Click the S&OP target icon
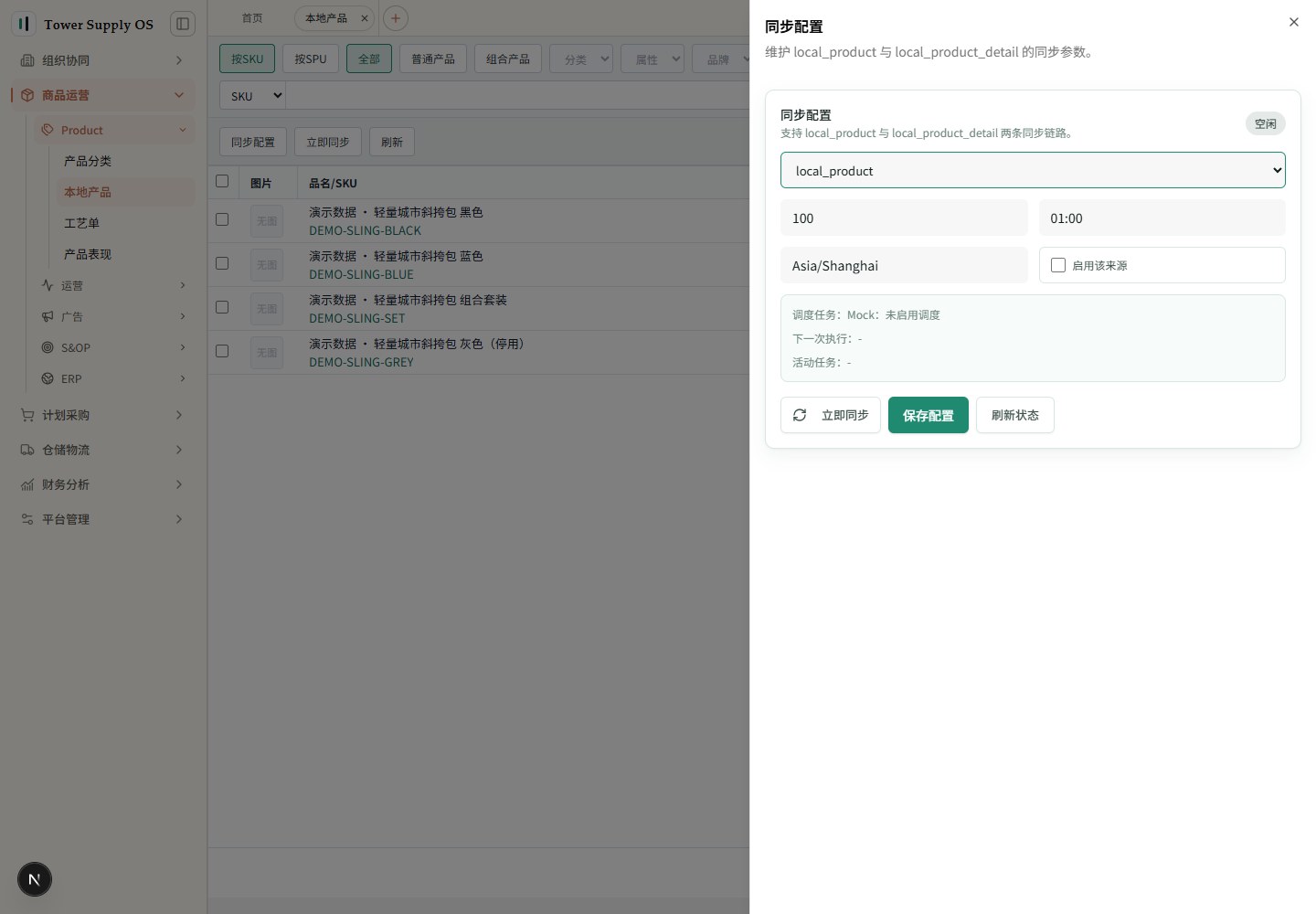The image size is (1316, 914). 48,347
